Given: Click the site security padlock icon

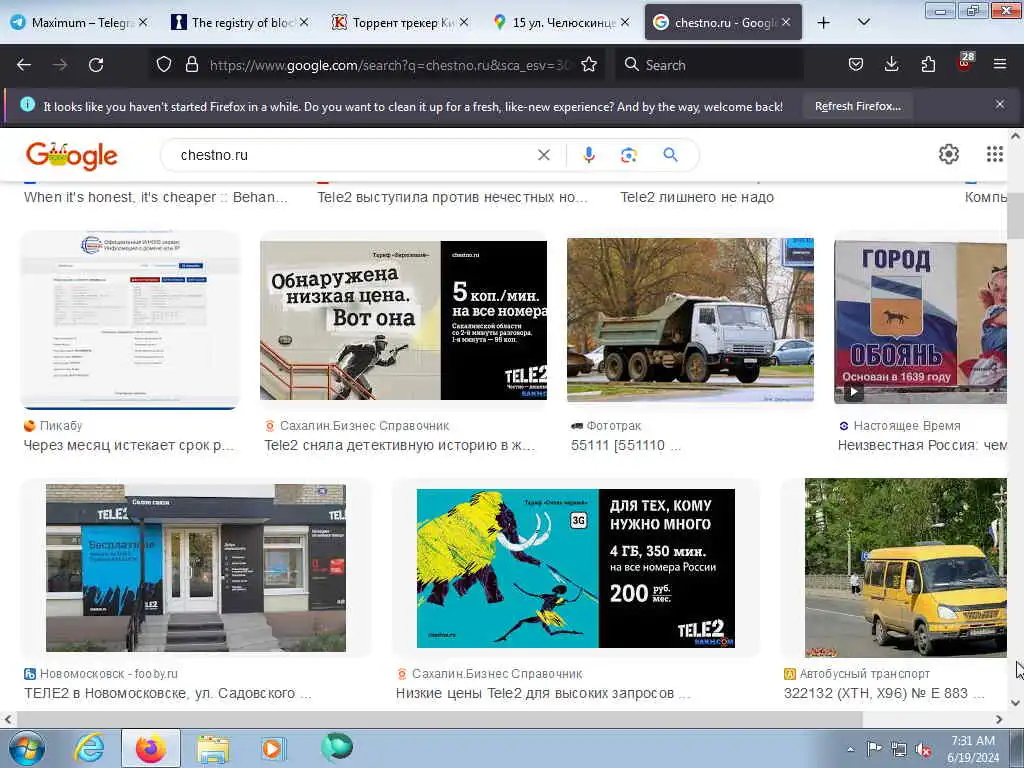Looking at the screenshot, I should coord(191,65).
